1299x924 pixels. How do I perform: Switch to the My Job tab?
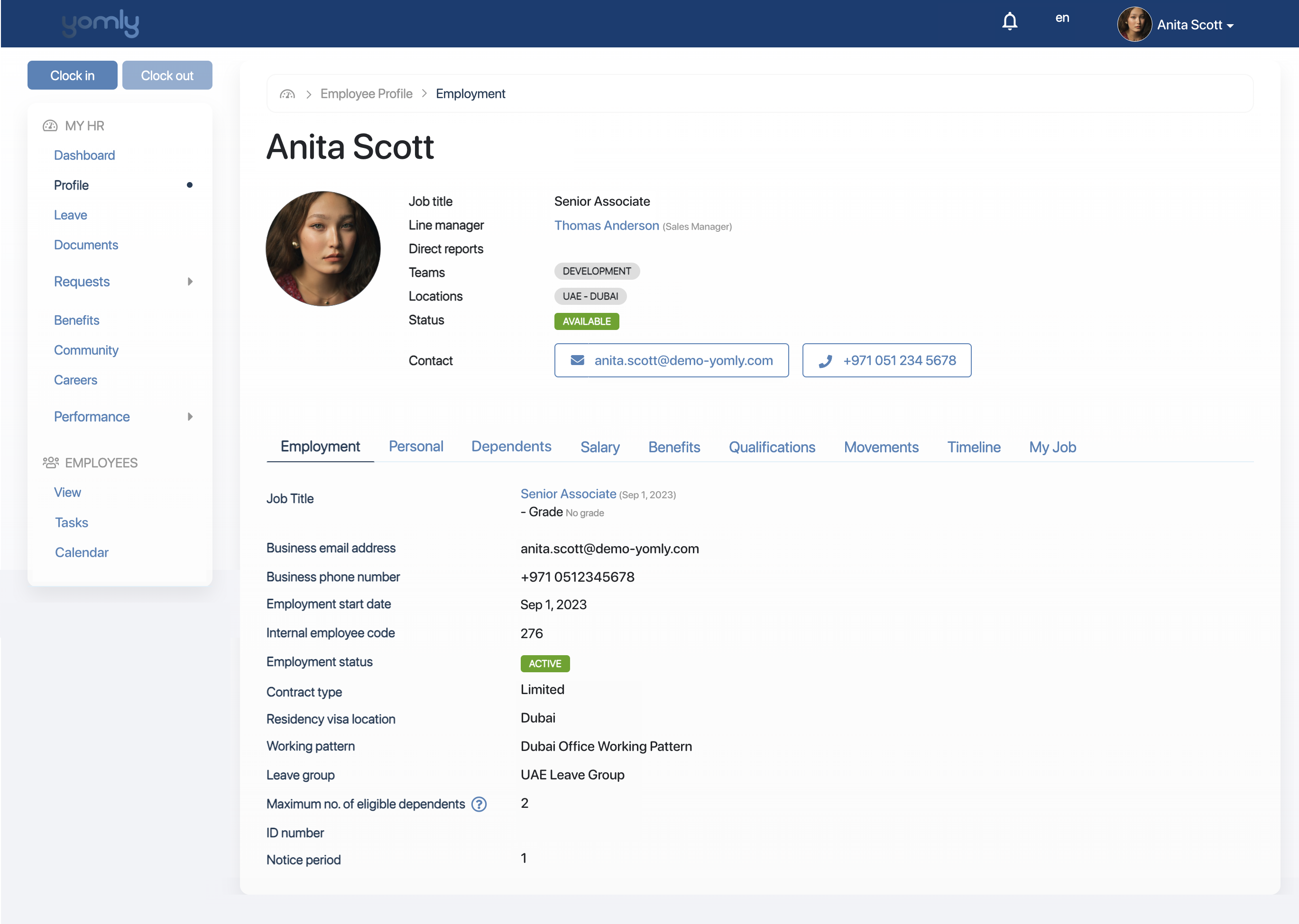point(1052,447)
